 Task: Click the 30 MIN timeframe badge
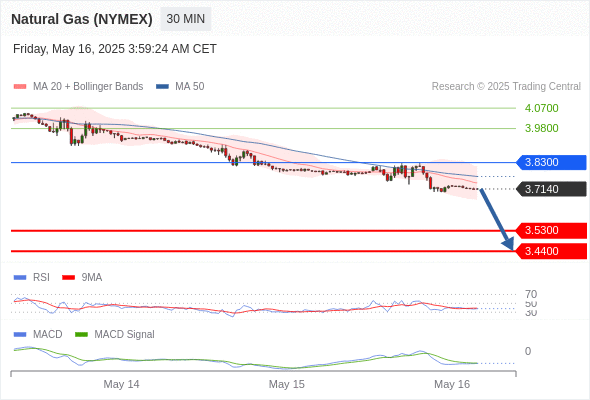[x=186, y=19]
